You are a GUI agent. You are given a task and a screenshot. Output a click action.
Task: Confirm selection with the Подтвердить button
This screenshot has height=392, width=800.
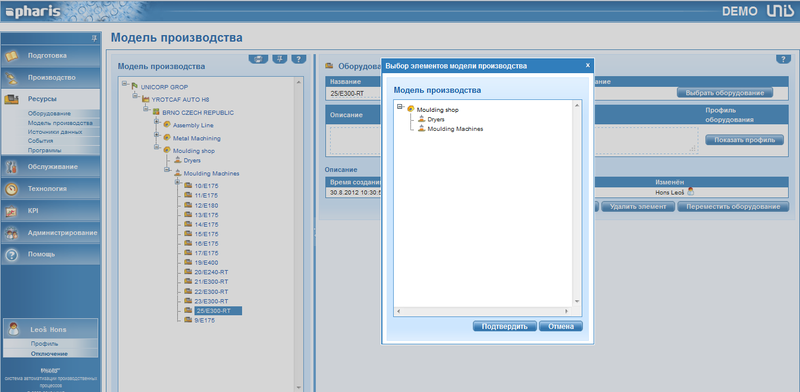[x=505, y=326]
